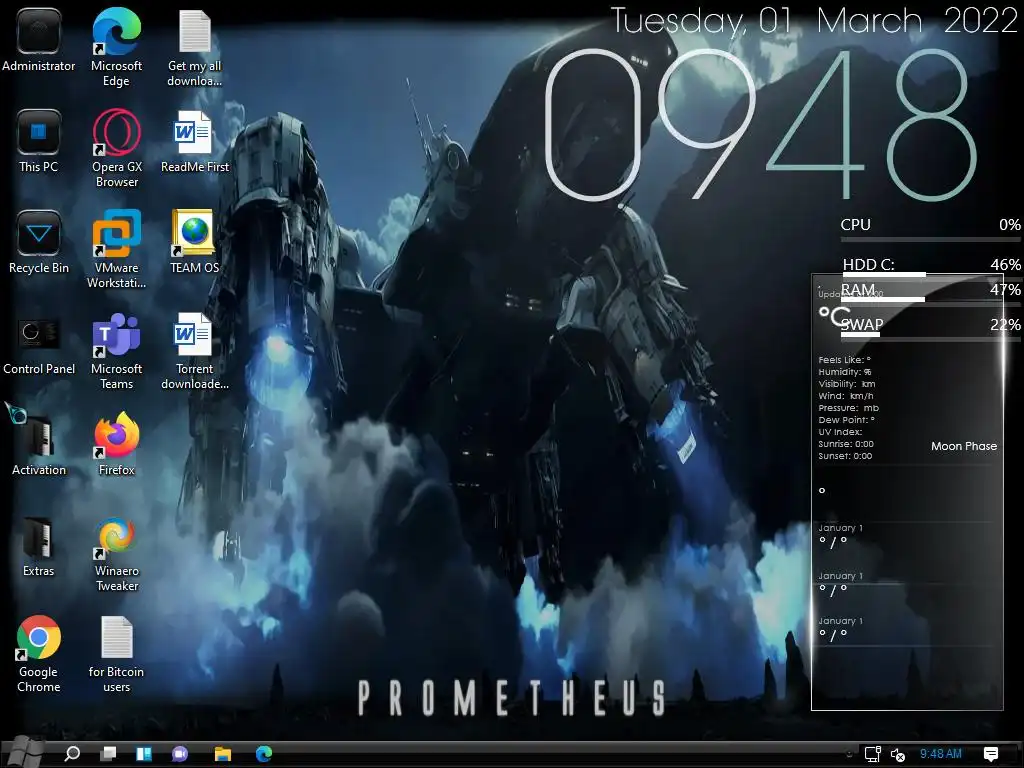1024x768 pixels.
Task: Click the RAM usage meter label
Action: [x=857, y=289]
